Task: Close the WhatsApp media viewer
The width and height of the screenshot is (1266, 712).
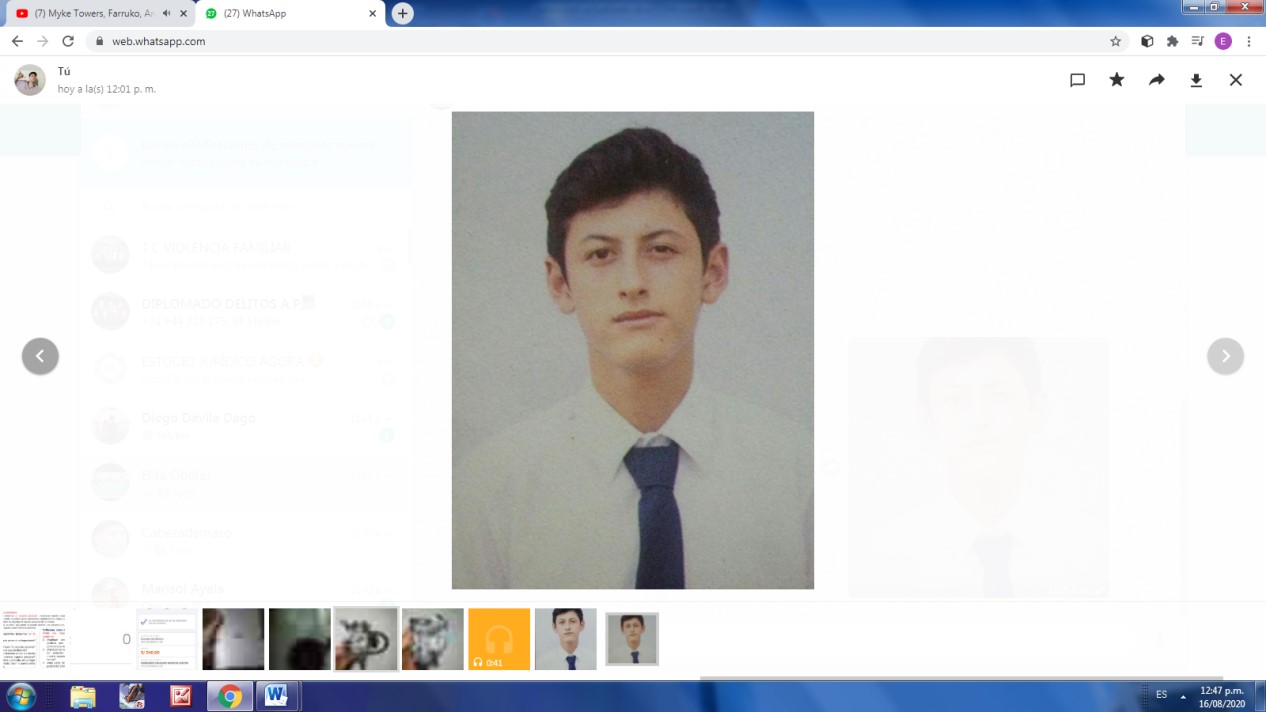Action: coord(1236,80)
